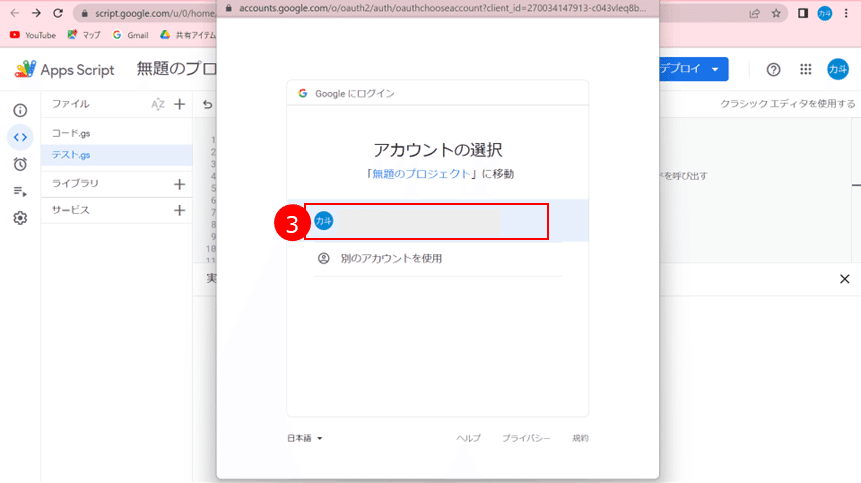Click the ライブラリ section label

click(75, 183)
